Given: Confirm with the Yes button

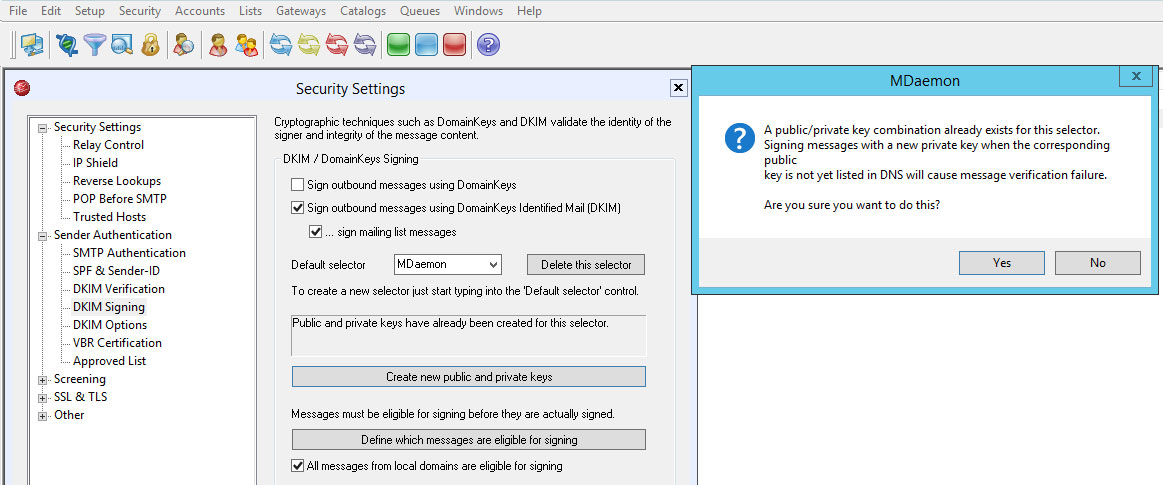Looking at the screenshot, I should point(1001,263).
